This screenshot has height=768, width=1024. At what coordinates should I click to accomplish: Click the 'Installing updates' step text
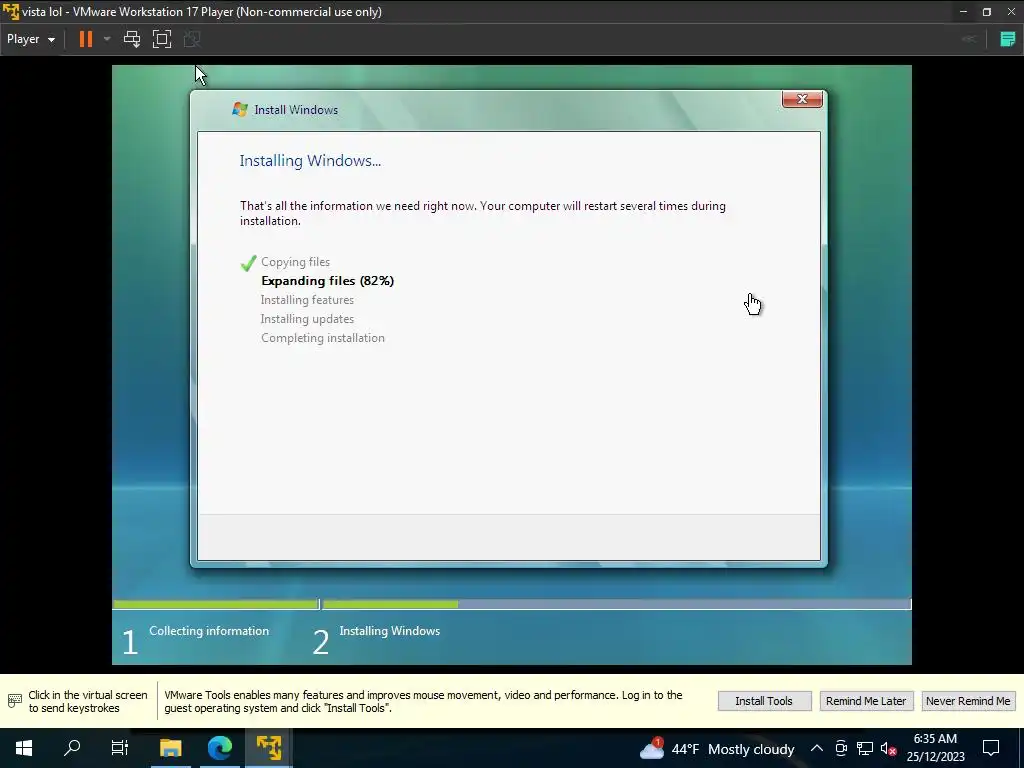[307, 319]
